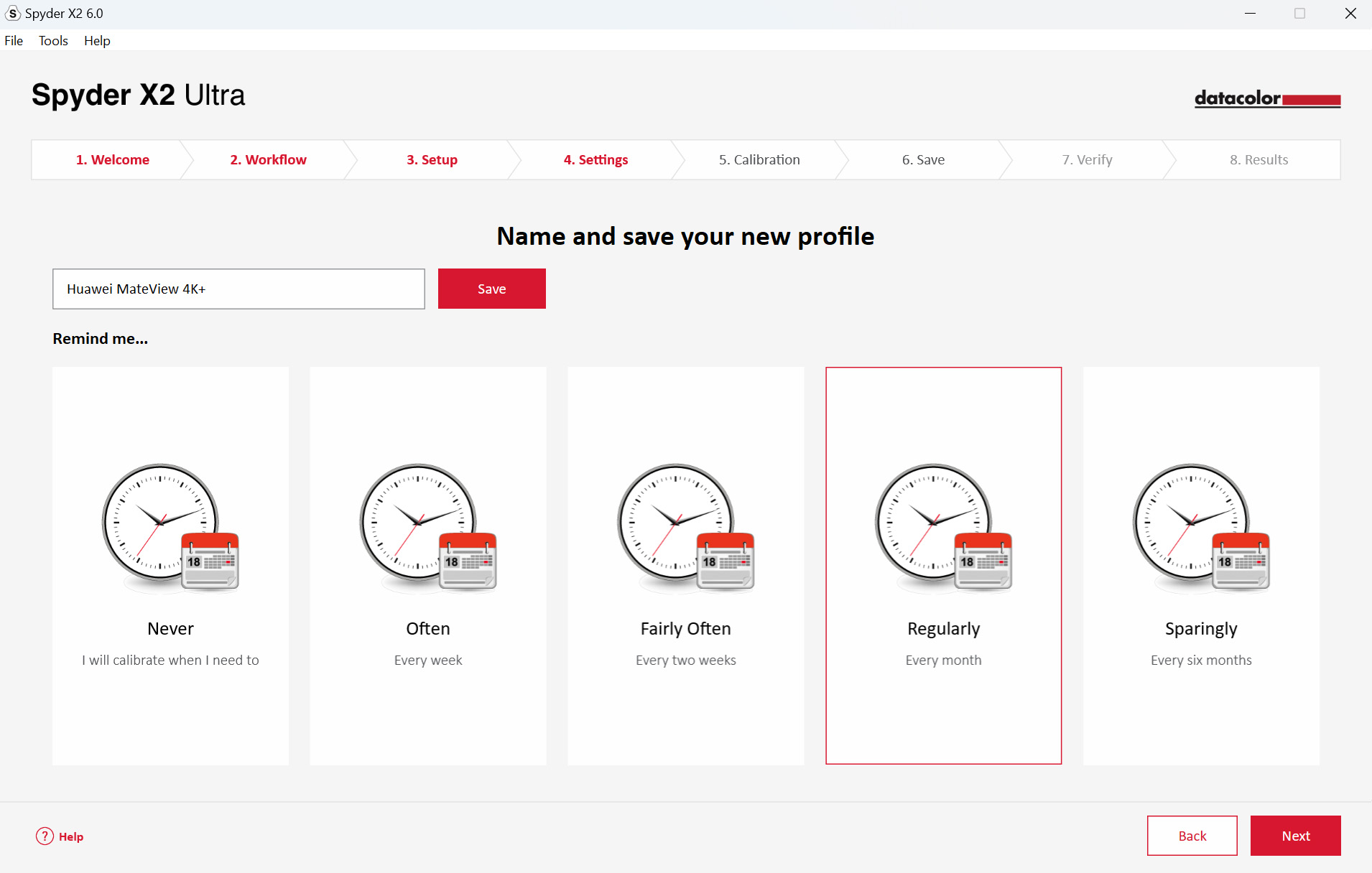1372x873 pixels.
Task: Go to step 7. Verify
Action: pos(1087,159)
